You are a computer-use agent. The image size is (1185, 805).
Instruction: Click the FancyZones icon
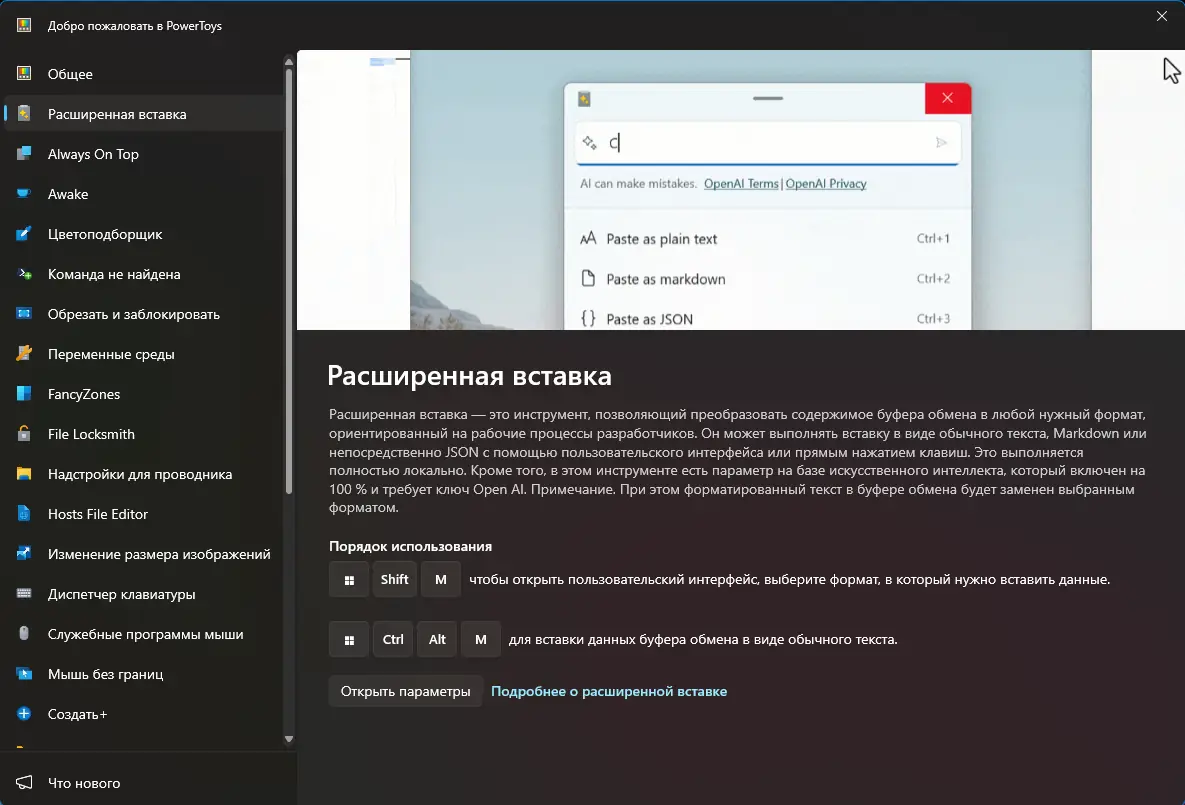24,394
